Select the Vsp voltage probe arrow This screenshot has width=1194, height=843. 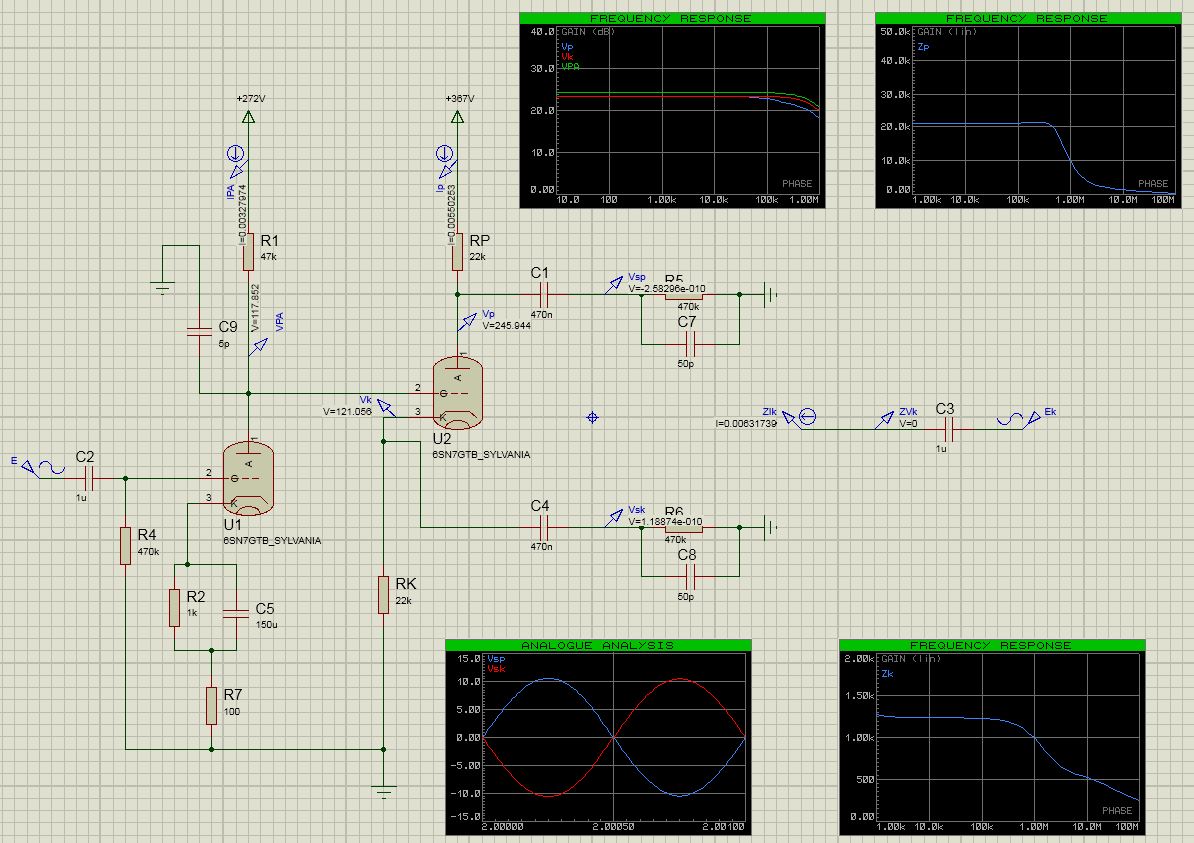(614, 285)
